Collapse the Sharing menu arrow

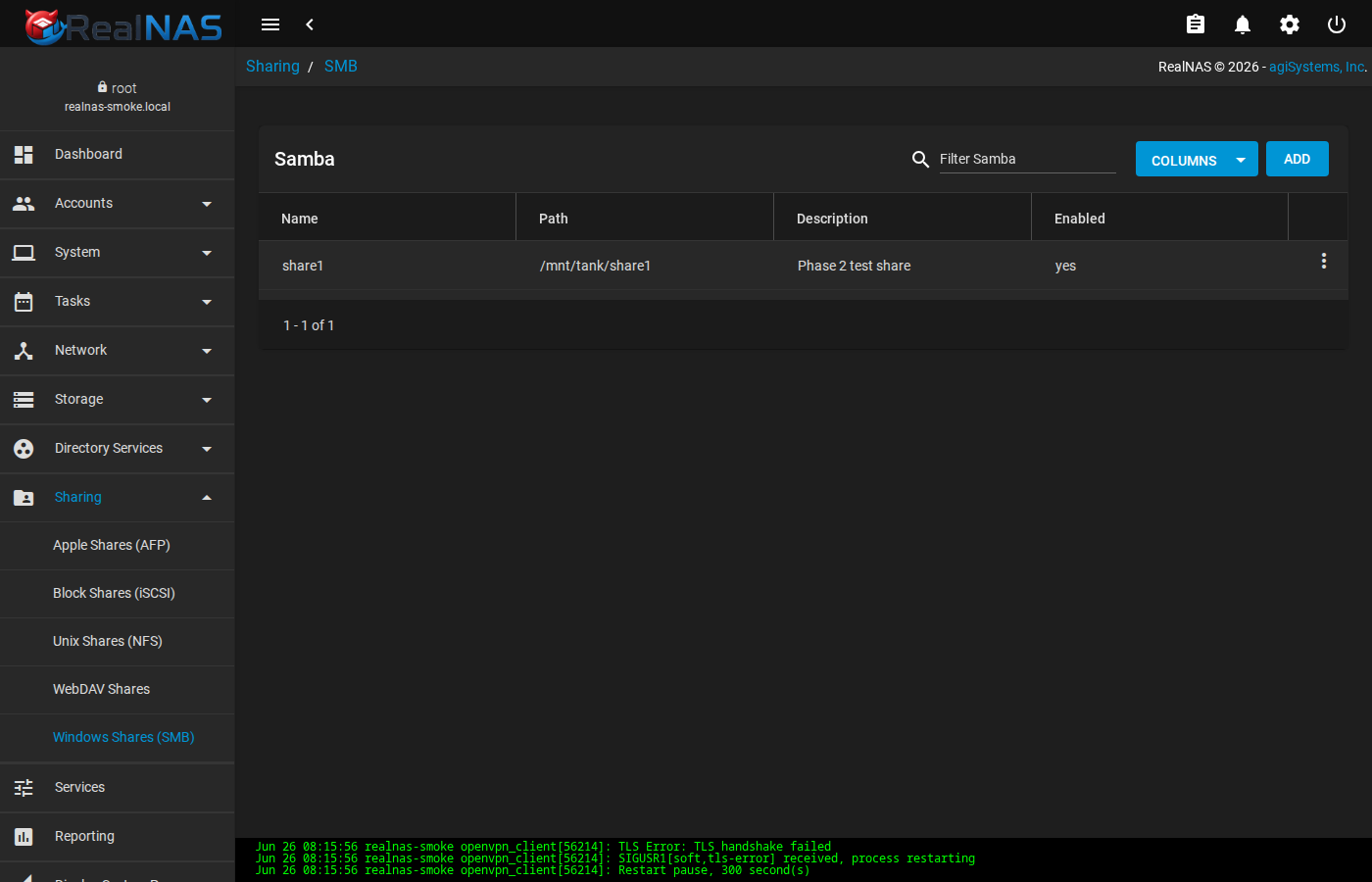207,497
